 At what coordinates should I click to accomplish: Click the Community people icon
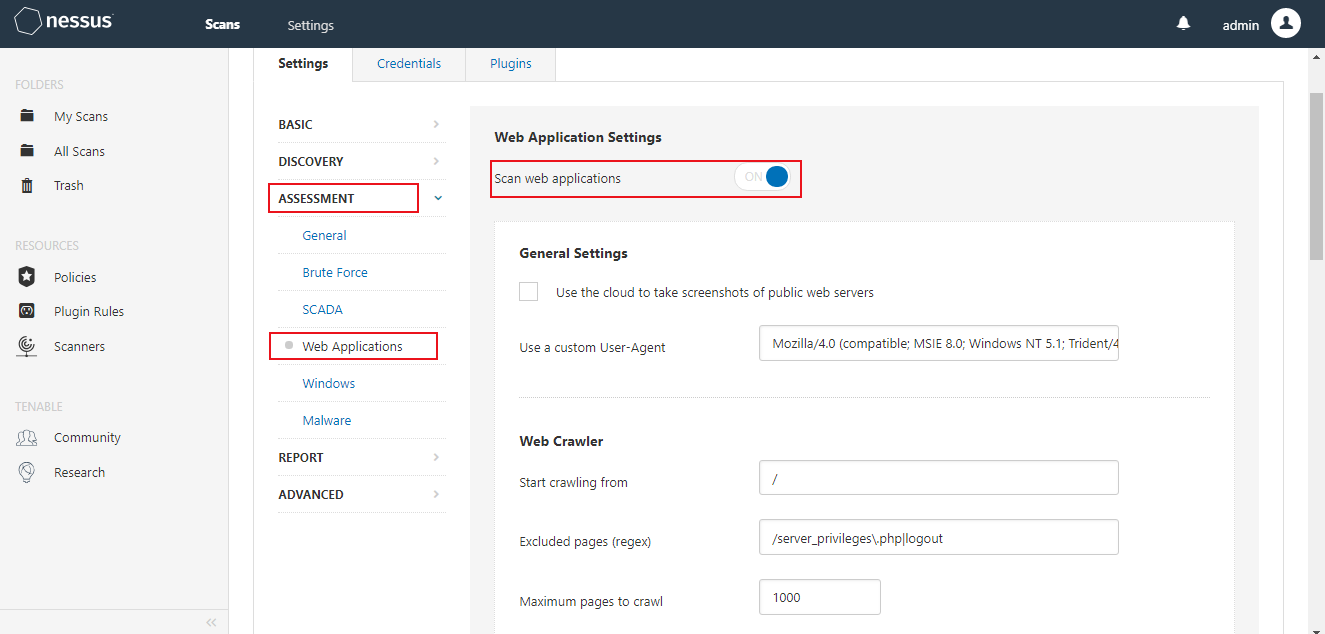28,437
